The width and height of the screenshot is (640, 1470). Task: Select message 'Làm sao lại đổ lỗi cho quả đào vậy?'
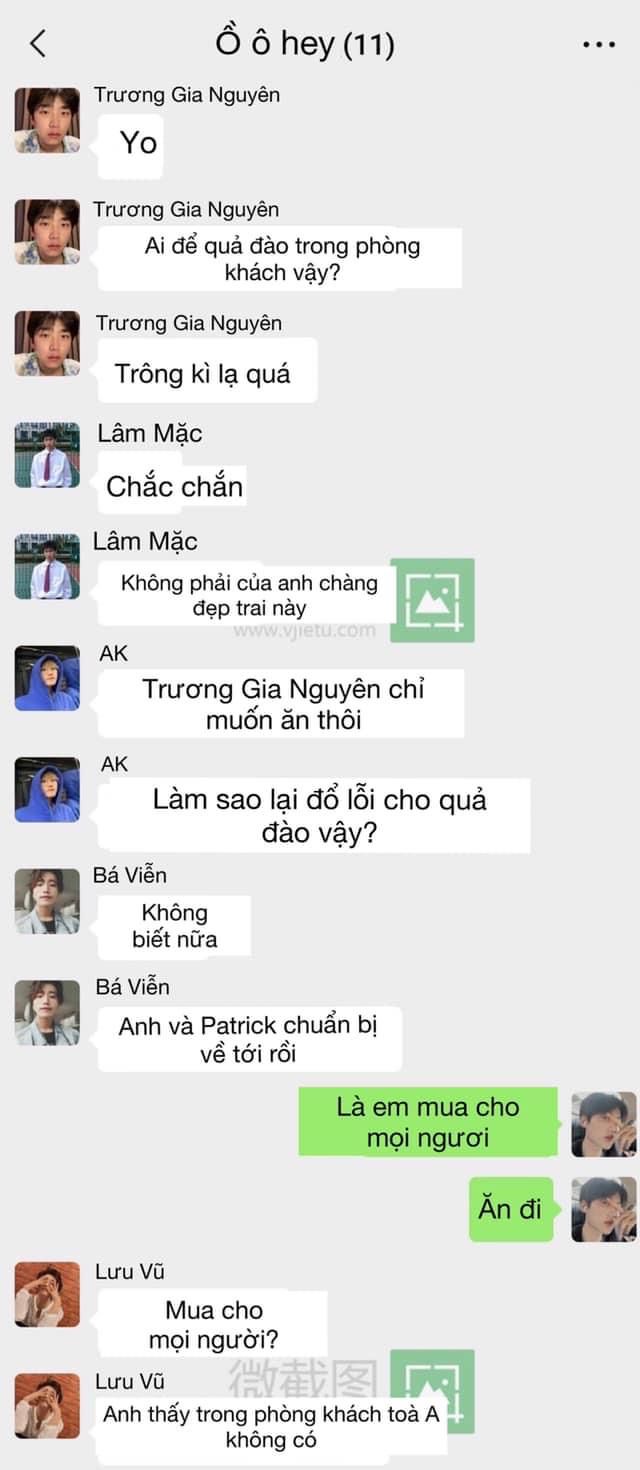[x=319, y=816]
